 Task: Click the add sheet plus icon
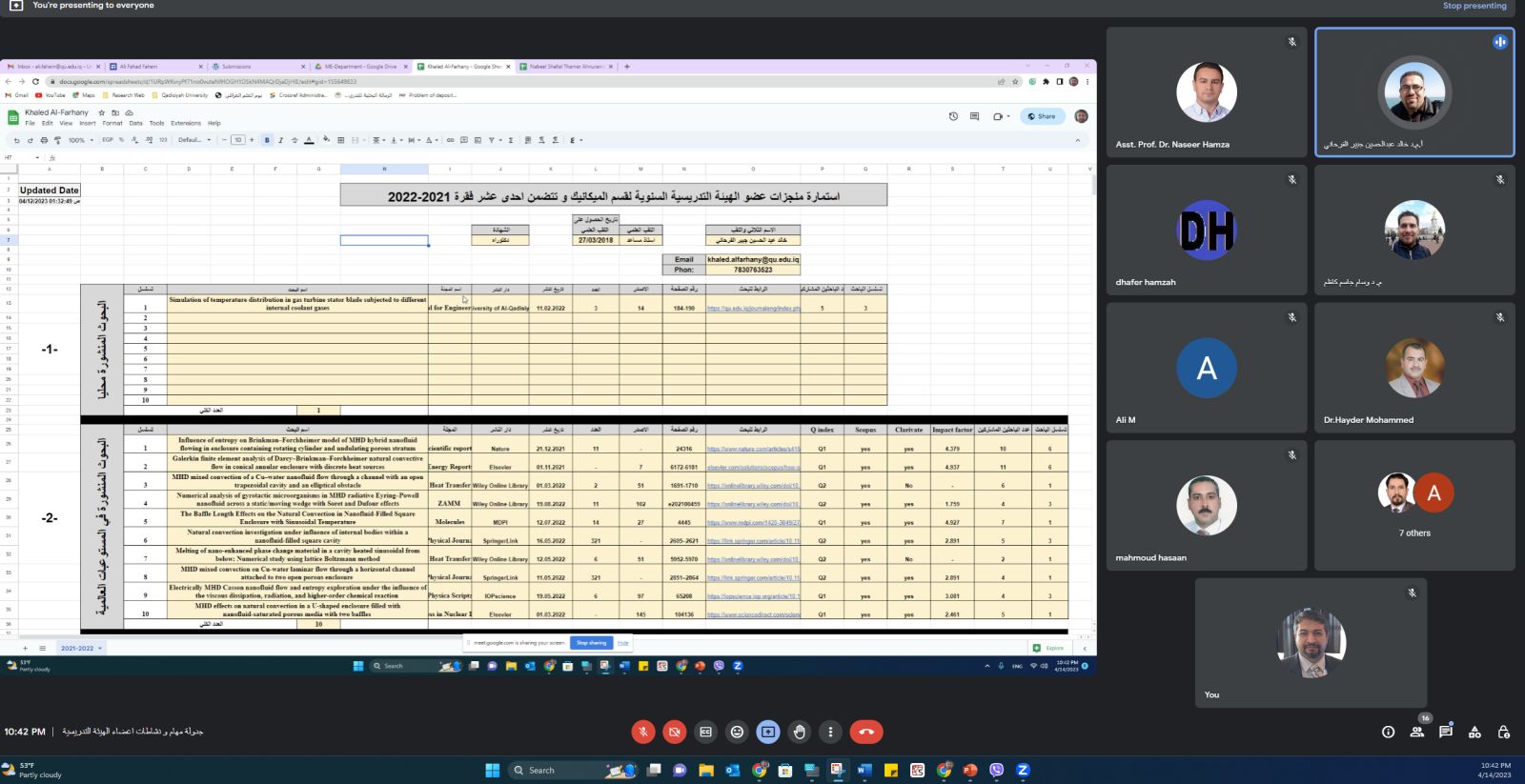tap(26, 648)
